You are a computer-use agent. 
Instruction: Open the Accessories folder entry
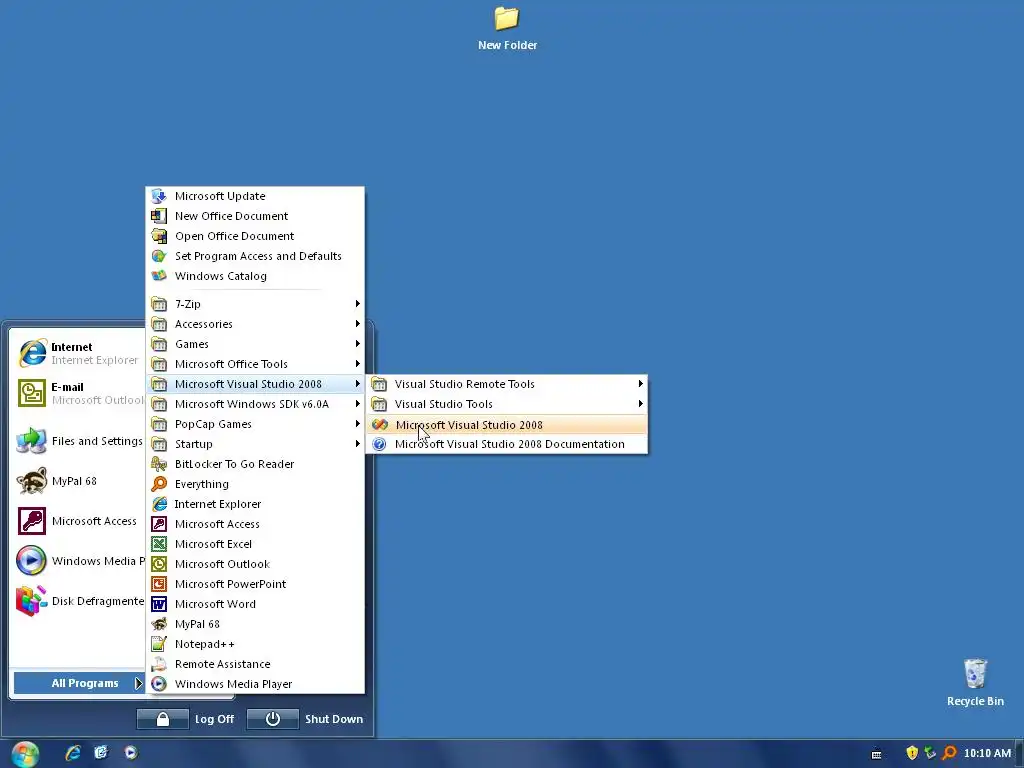tap(255, 324)
